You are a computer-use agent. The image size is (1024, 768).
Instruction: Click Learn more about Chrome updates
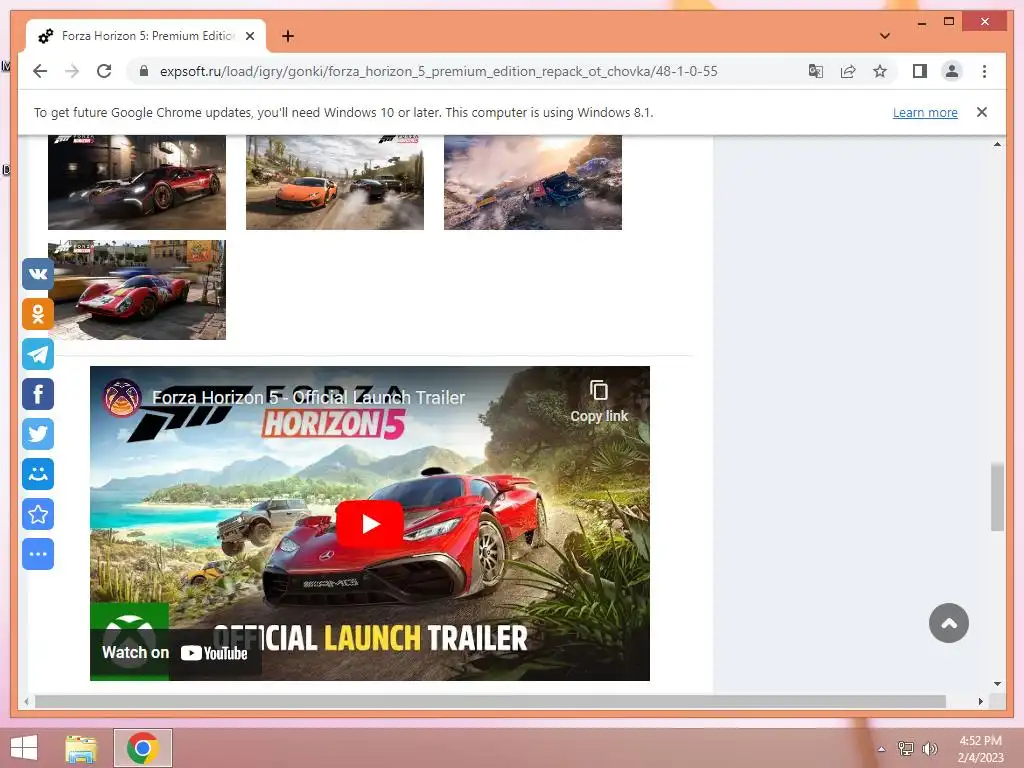tap(925, 112)
